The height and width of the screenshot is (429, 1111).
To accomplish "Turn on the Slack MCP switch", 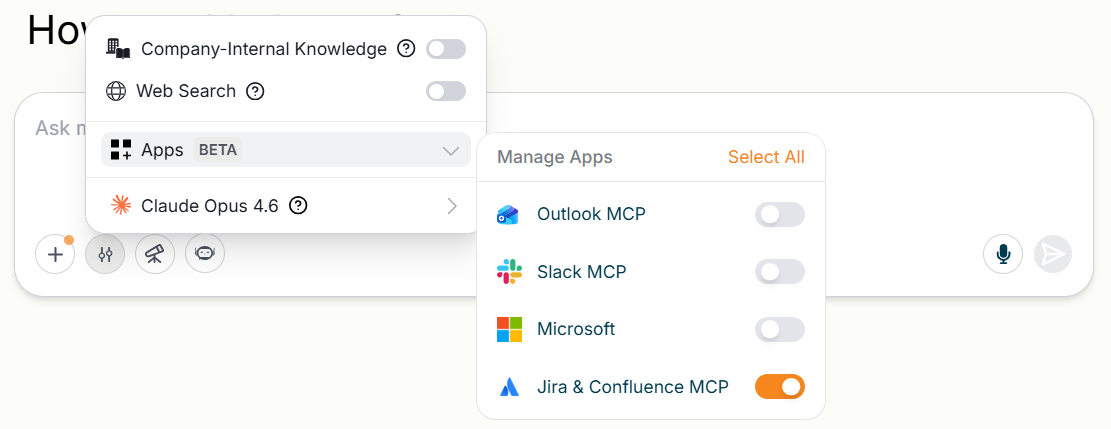I will pyautogui.click(x=779, y=272).
